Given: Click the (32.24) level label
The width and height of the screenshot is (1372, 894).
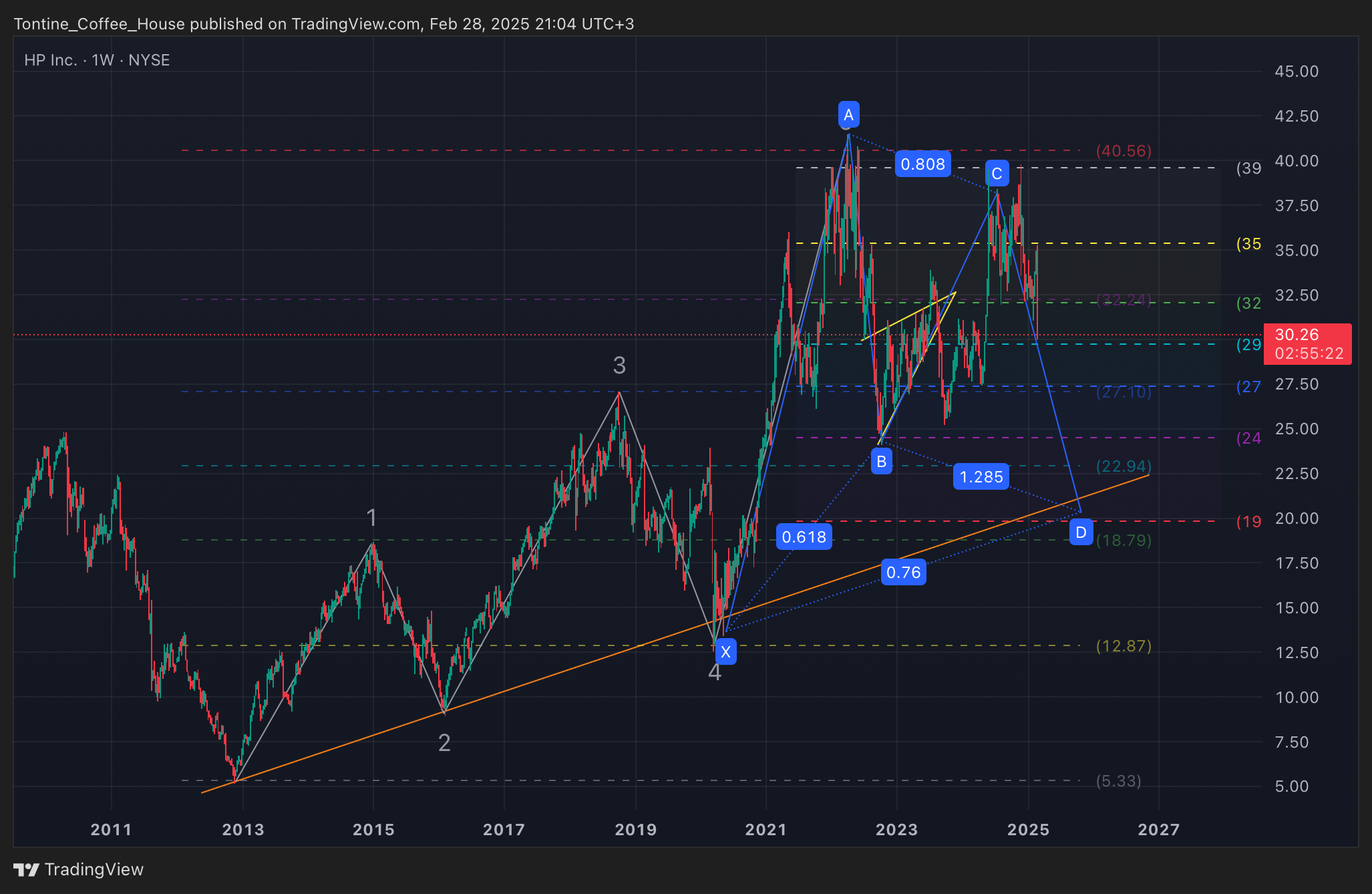Looking at the screenshot, I should coord(1124,300).
